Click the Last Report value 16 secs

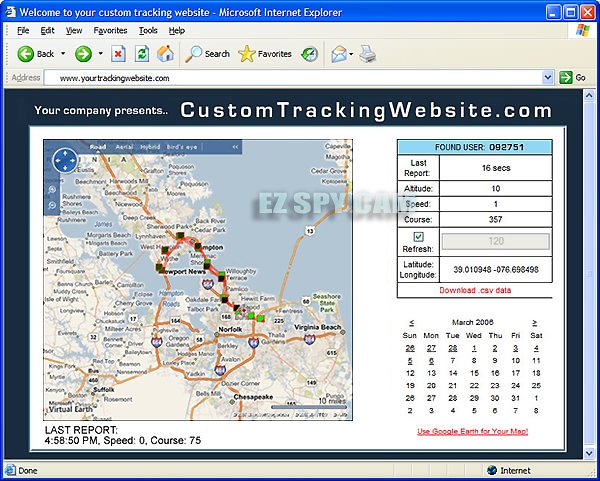[x=496, y=168]
